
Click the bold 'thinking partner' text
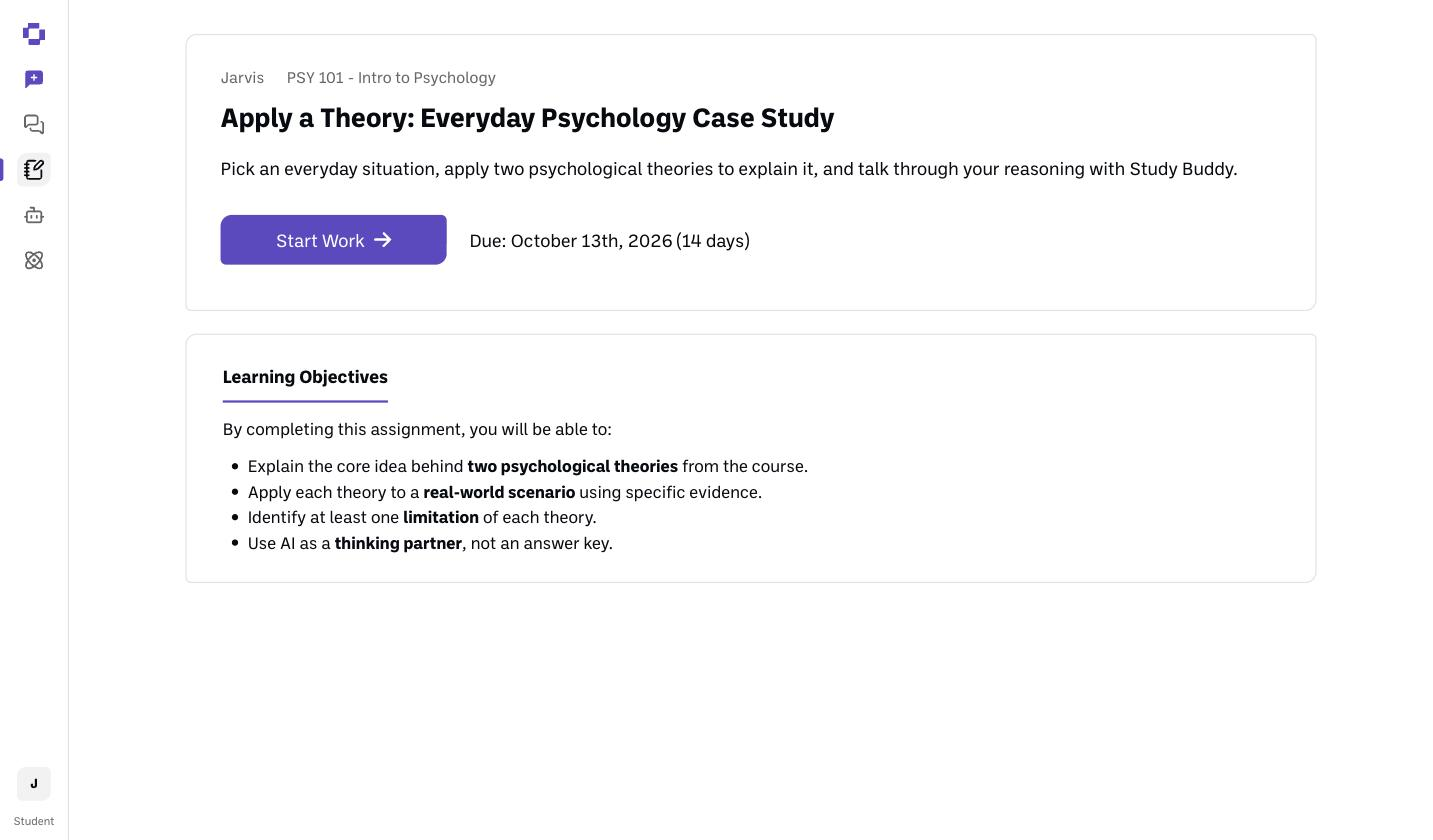(398, 544)
